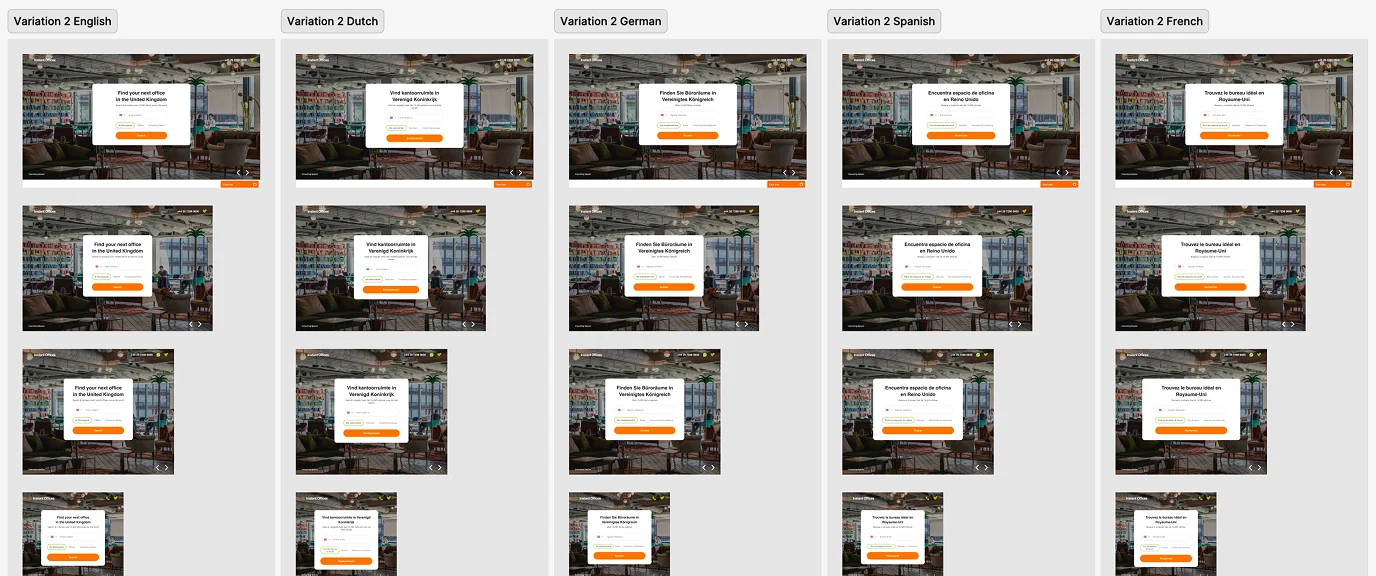
Task: Select the Variation 2 English section label
Action: pos(63,21)
